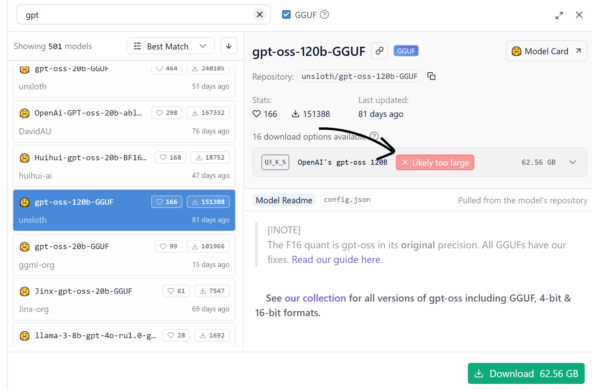592x390 pixels.
Task: Click downloads badge 151388 on selected model
Action: click(x=208, y=202)
